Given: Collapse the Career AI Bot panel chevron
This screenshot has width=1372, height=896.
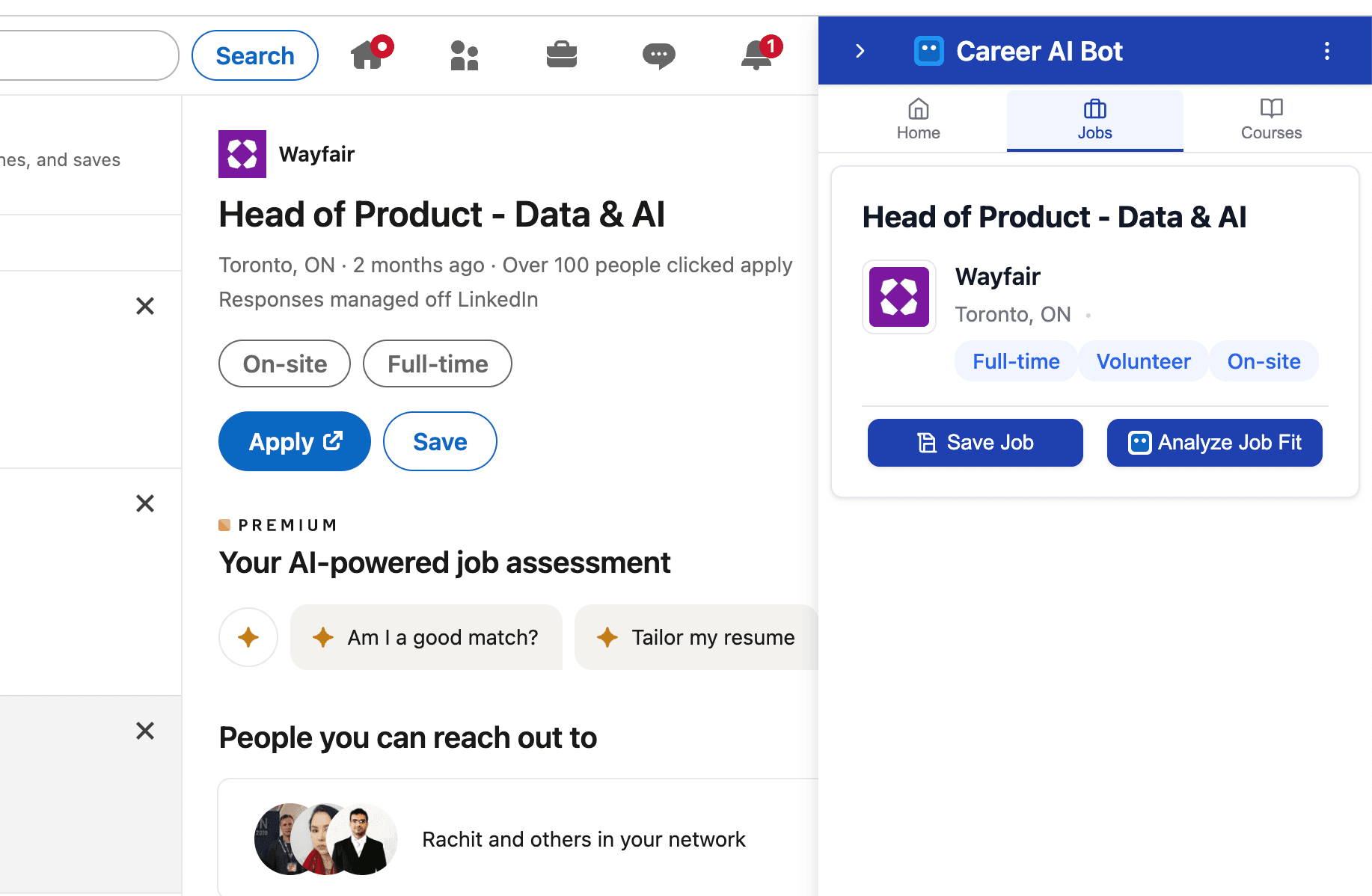Looking at the screenshot, I should pos(859,51).
